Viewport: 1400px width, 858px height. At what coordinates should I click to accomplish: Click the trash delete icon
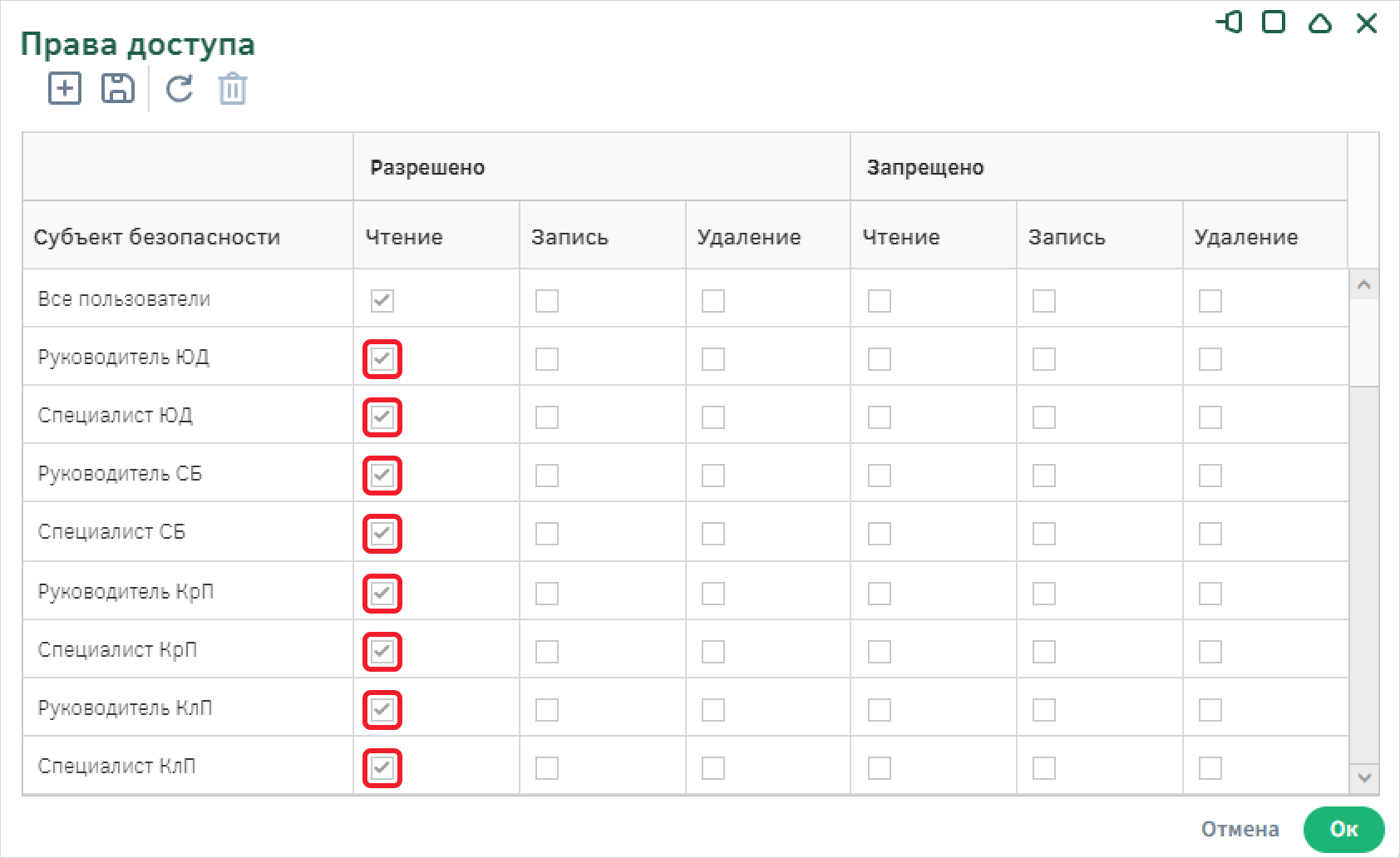pos(233,88)
